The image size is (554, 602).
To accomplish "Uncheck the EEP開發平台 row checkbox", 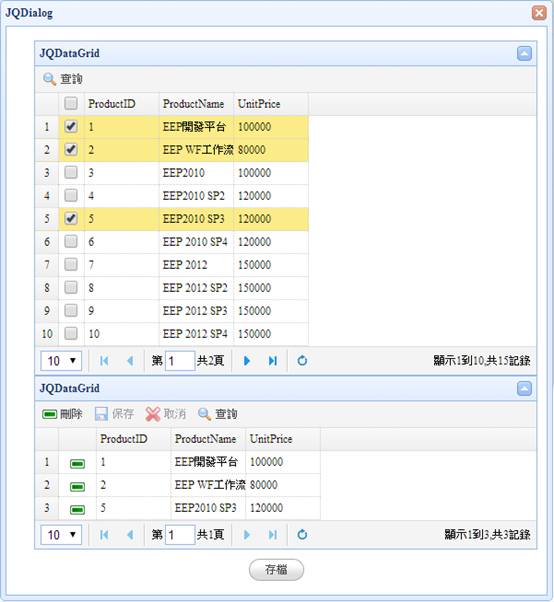I will 71,126.
